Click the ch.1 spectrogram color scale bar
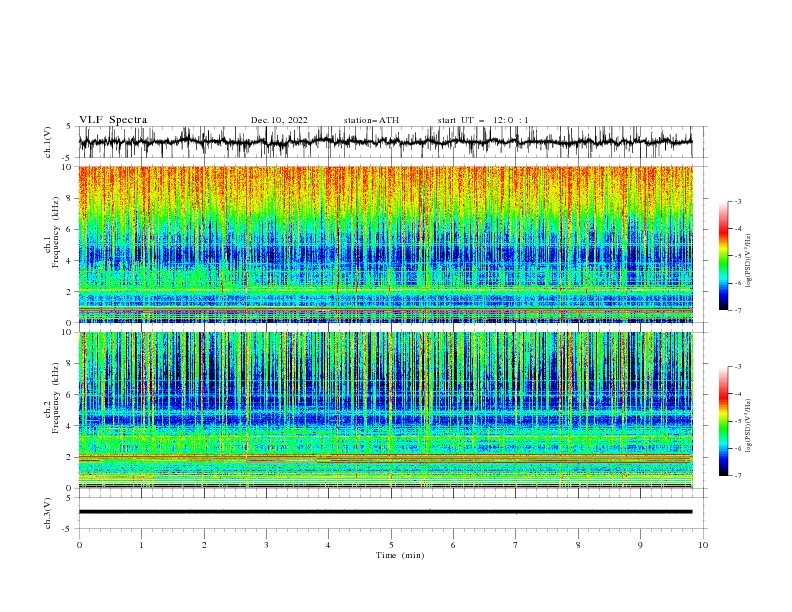The image size is (792, 612). coord(723,256)
